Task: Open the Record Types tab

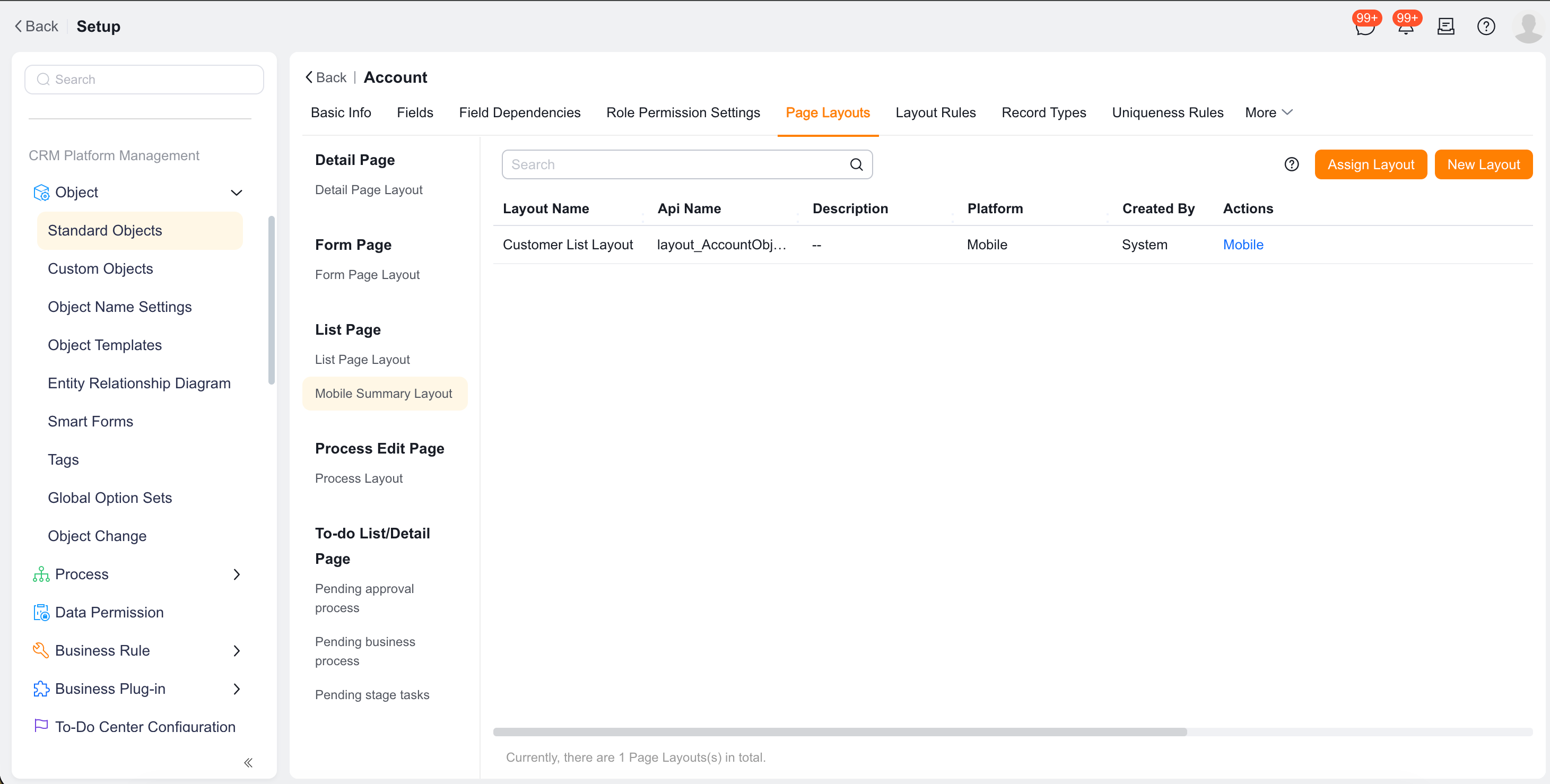Action: pos(1043,112)
